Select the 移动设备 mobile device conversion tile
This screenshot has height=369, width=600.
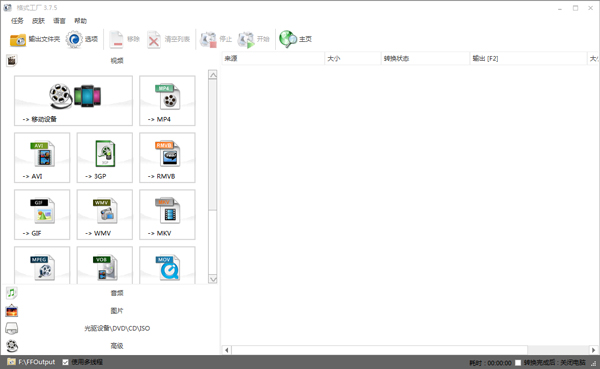[73, 101]
